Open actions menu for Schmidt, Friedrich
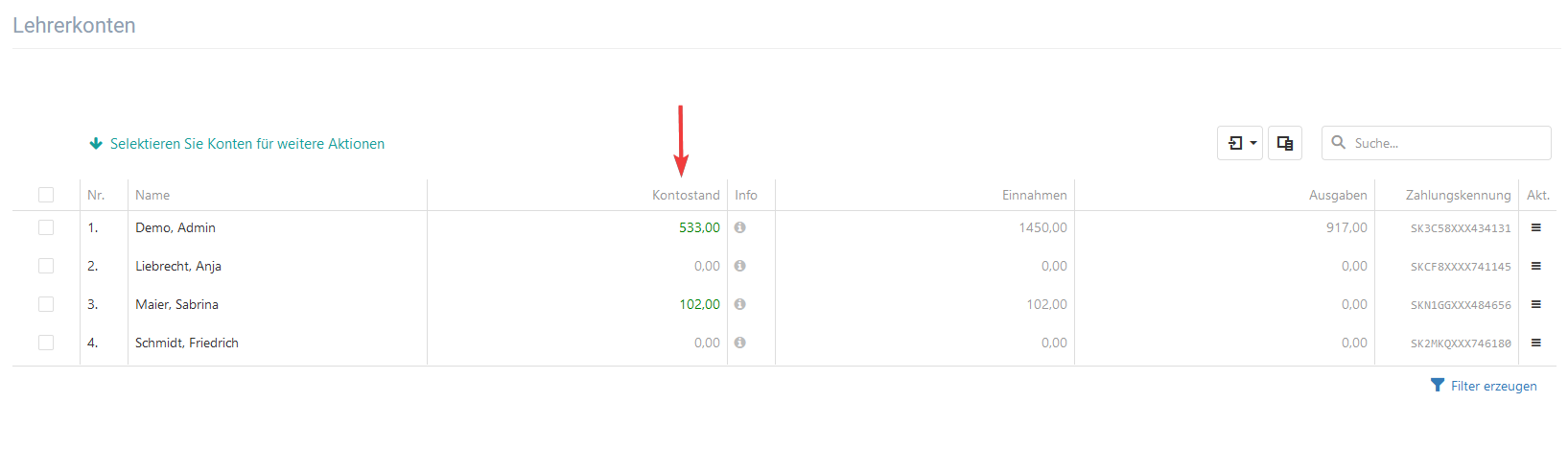1568x450 pixels. (1535, 343)
